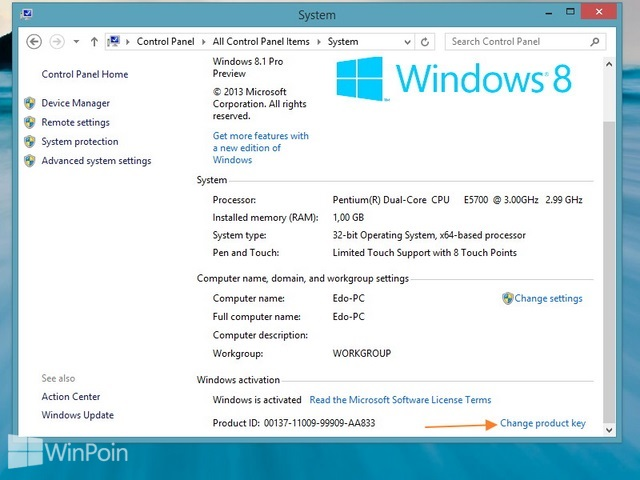Open System protection
This screenshot has height=480, width=640.
[x=80, y=141]
